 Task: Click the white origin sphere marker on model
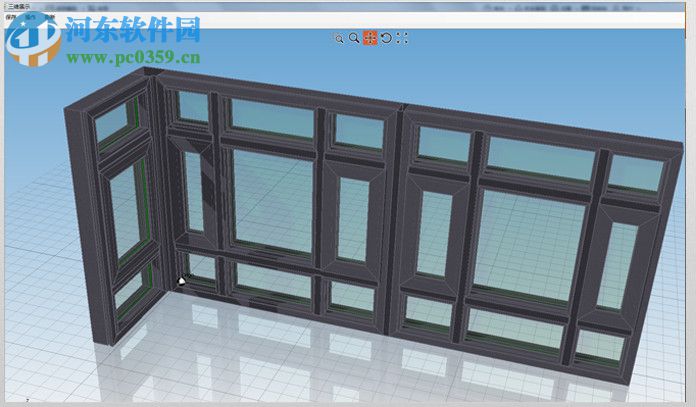pyautogui.click(x=182, y=281)
